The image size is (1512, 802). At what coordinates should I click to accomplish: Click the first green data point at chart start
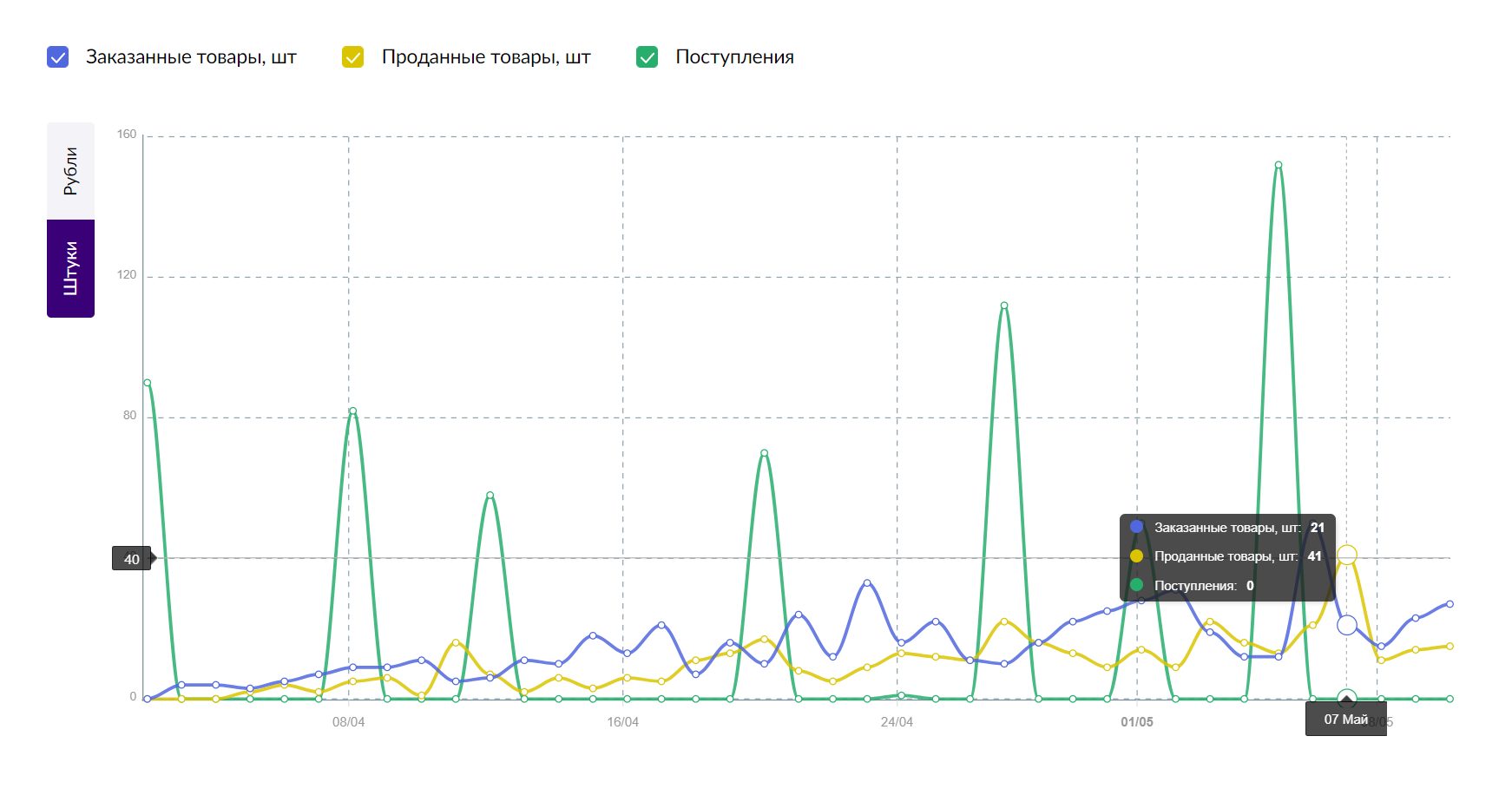click(x=148, y=383)
